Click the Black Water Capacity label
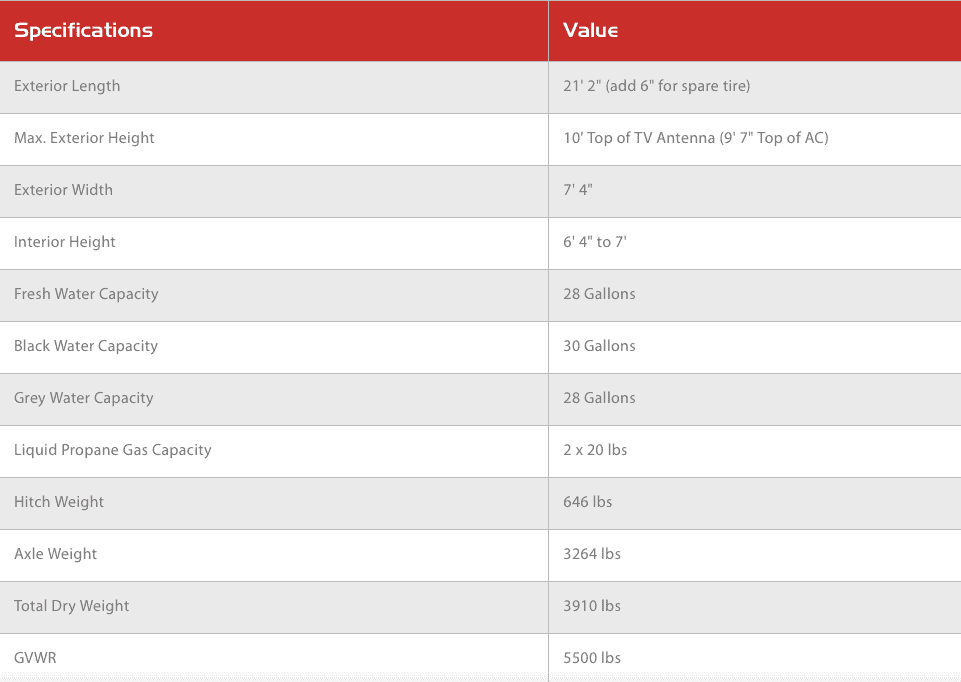This screenshot has height=682, width=961. click(x=86, y=346)
